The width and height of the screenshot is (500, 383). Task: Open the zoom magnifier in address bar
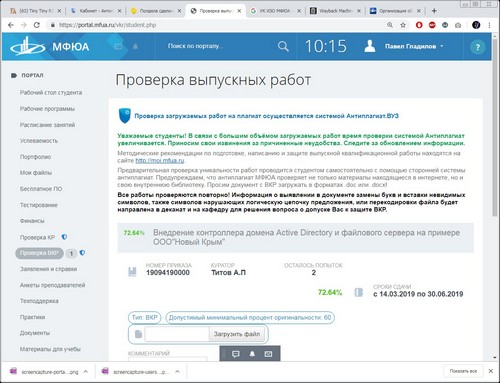pyautogui.click(x=390, y=25)
